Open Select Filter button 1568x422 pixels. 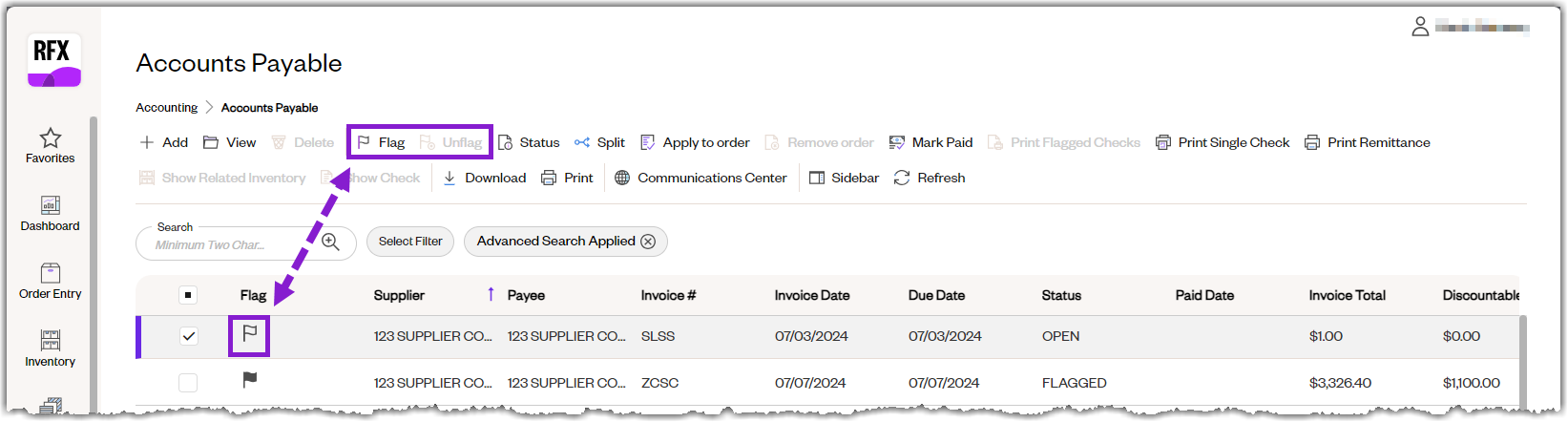tap(410, 242)
